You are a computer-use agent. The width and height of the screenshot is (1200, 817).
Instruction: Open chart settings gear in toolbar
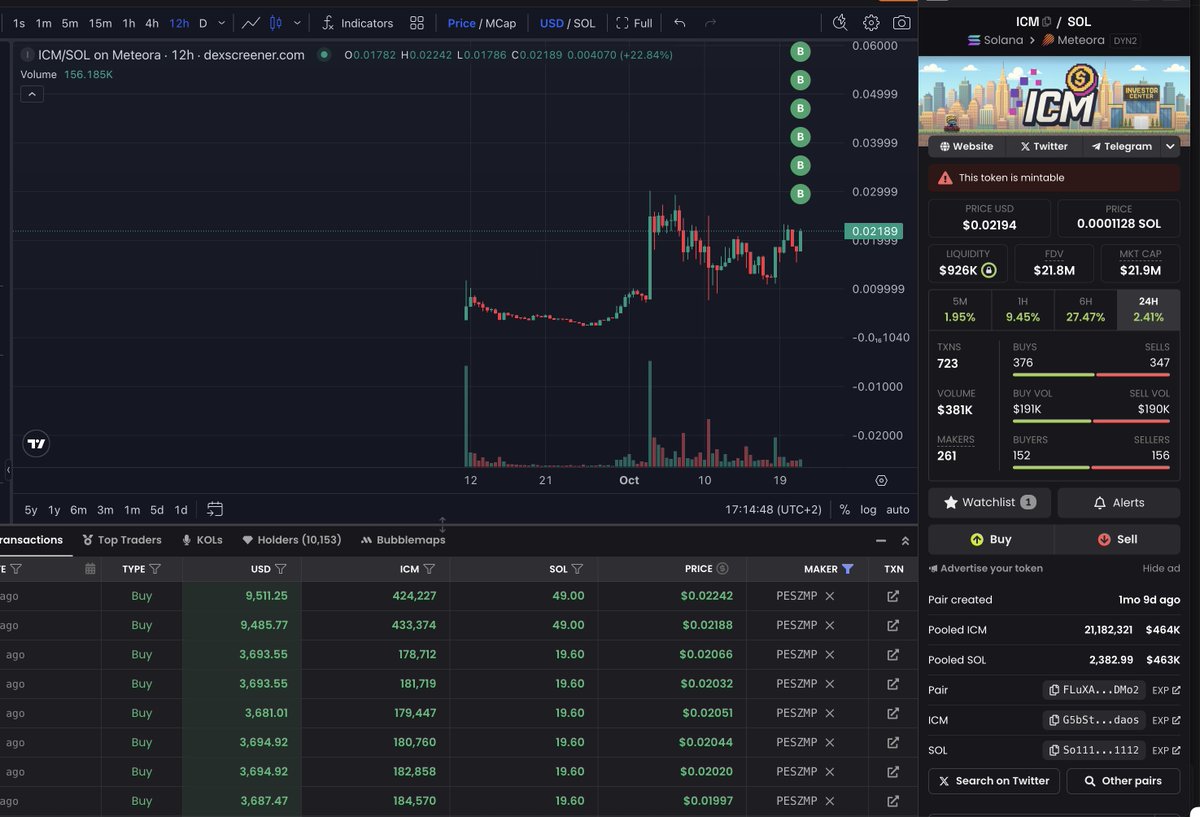pyautogui.click(x=871, y=23)
